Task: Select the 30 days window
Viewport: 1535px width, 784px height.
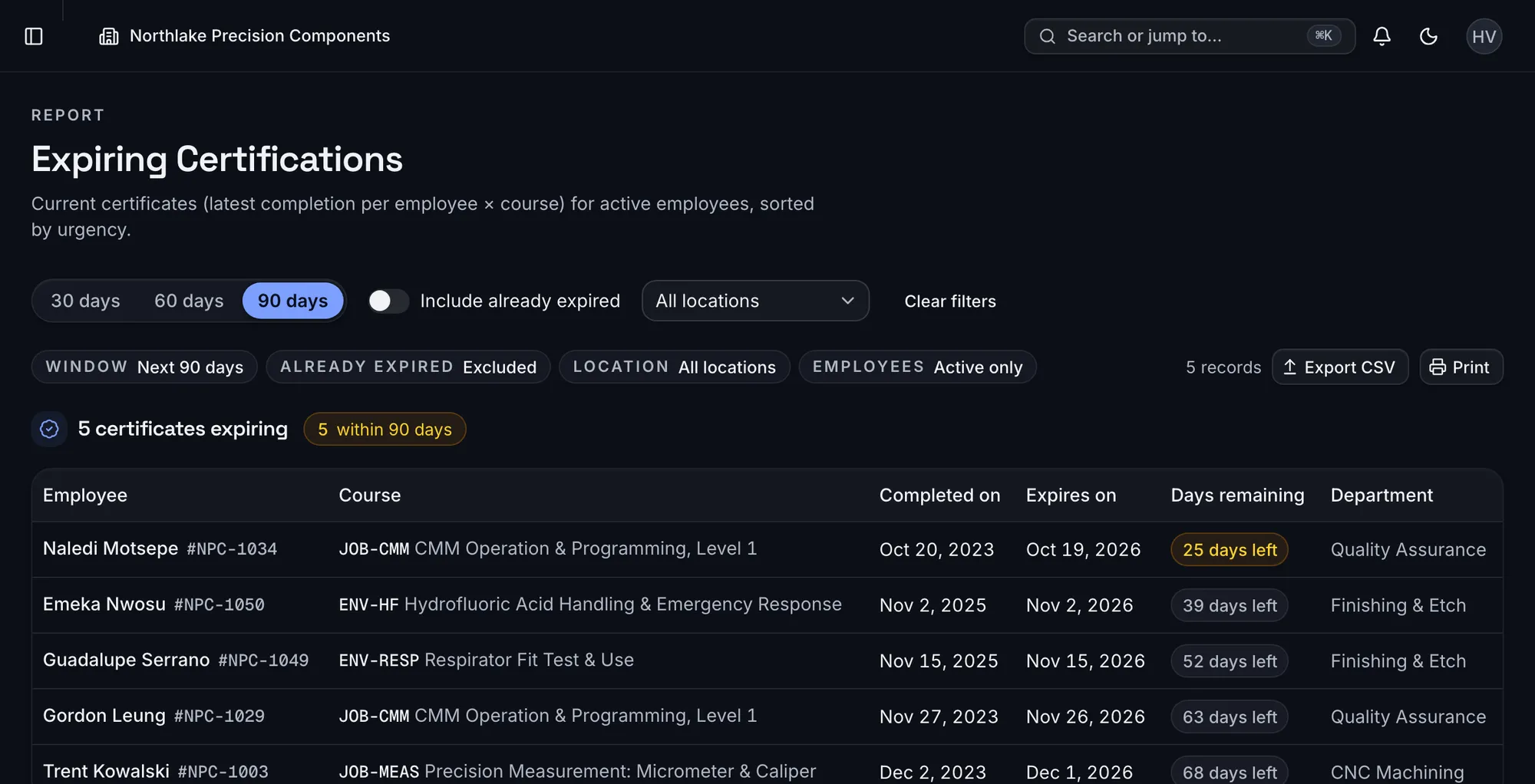Action: point(85,301)
